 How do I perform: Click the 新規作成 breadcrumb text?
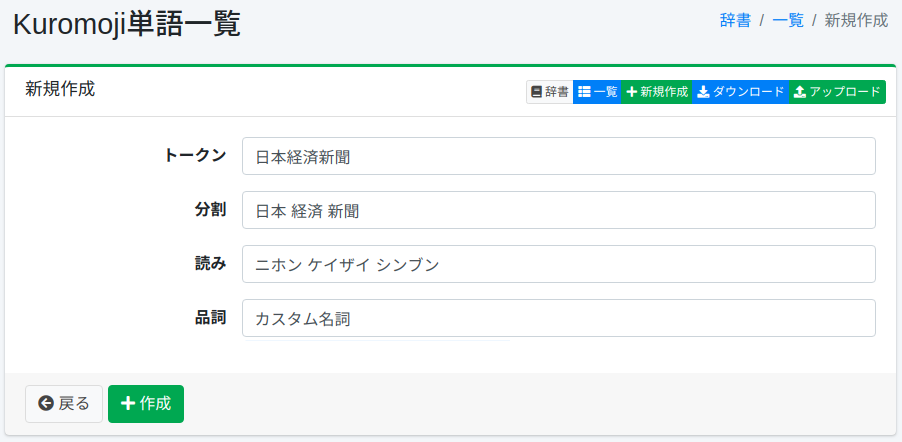coord(856,20)
